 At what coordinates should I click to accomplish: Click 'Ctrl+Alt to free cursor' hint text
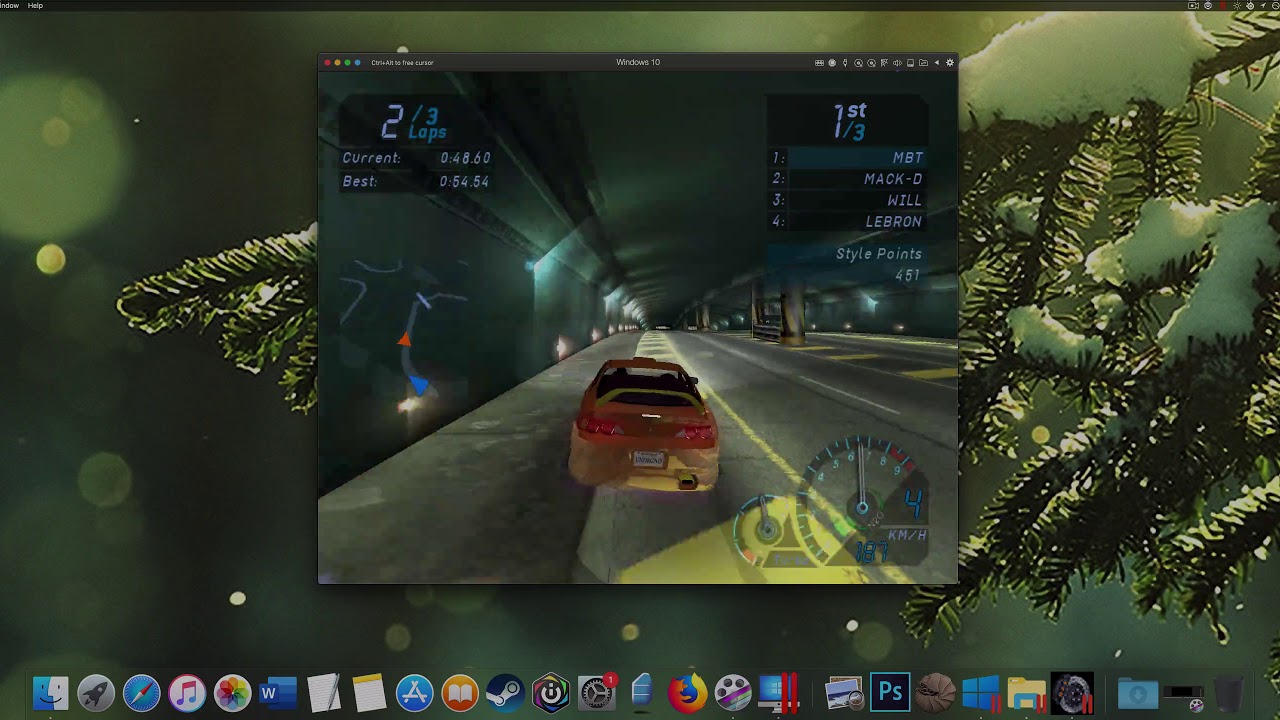click(402, 63)
